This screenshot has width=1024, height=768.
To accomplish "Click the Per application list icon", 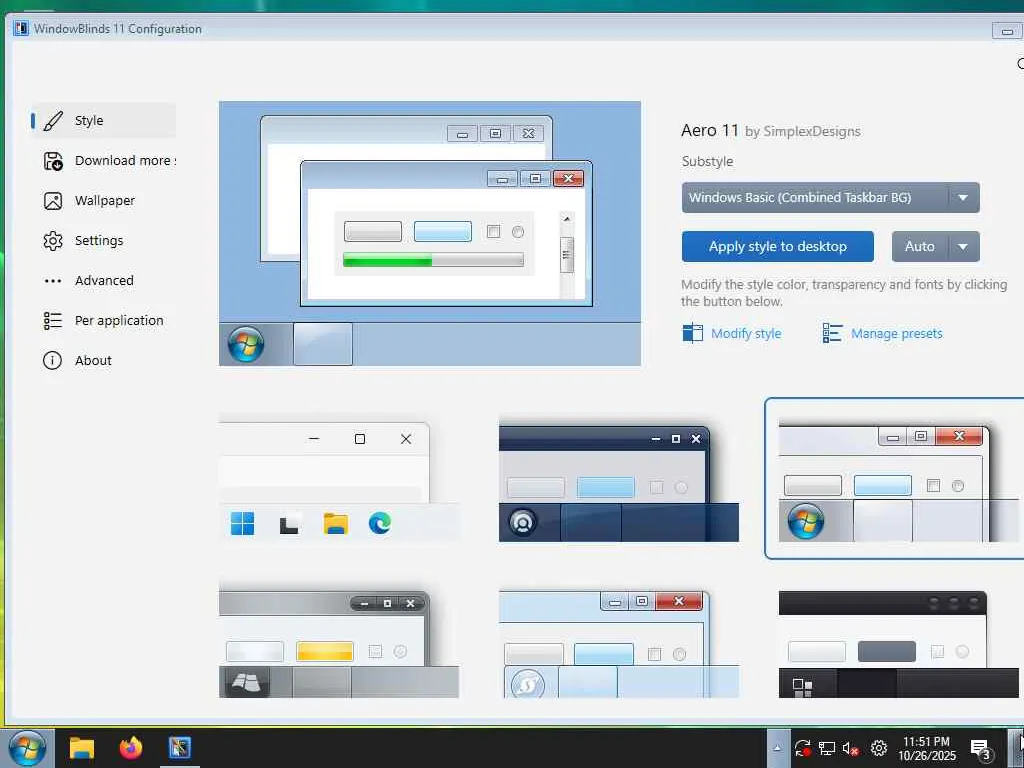I will tap(53, 320).
